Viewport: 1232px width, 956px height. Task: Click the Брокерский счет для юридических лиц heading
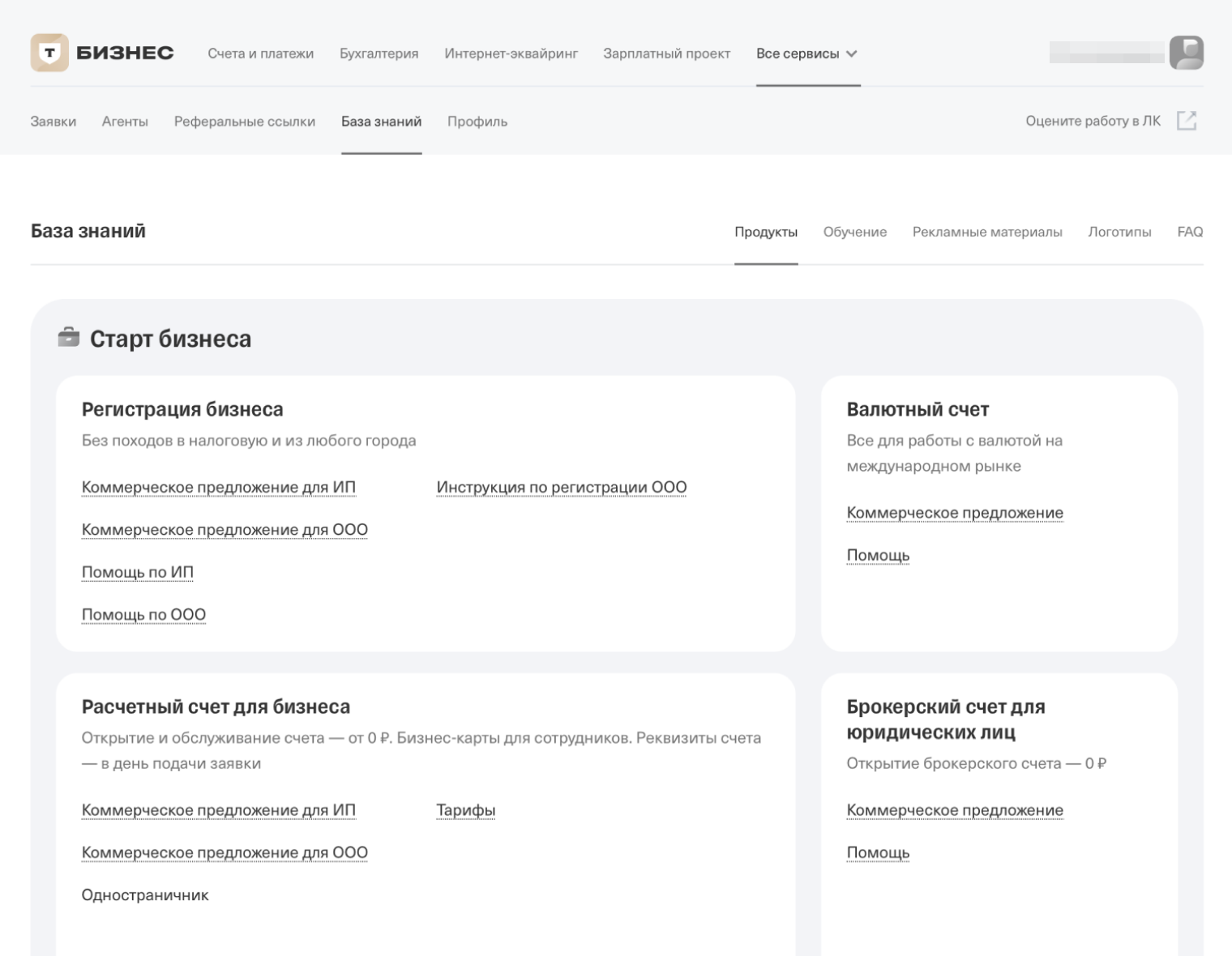pyautogui.click(x=946, y=719)
